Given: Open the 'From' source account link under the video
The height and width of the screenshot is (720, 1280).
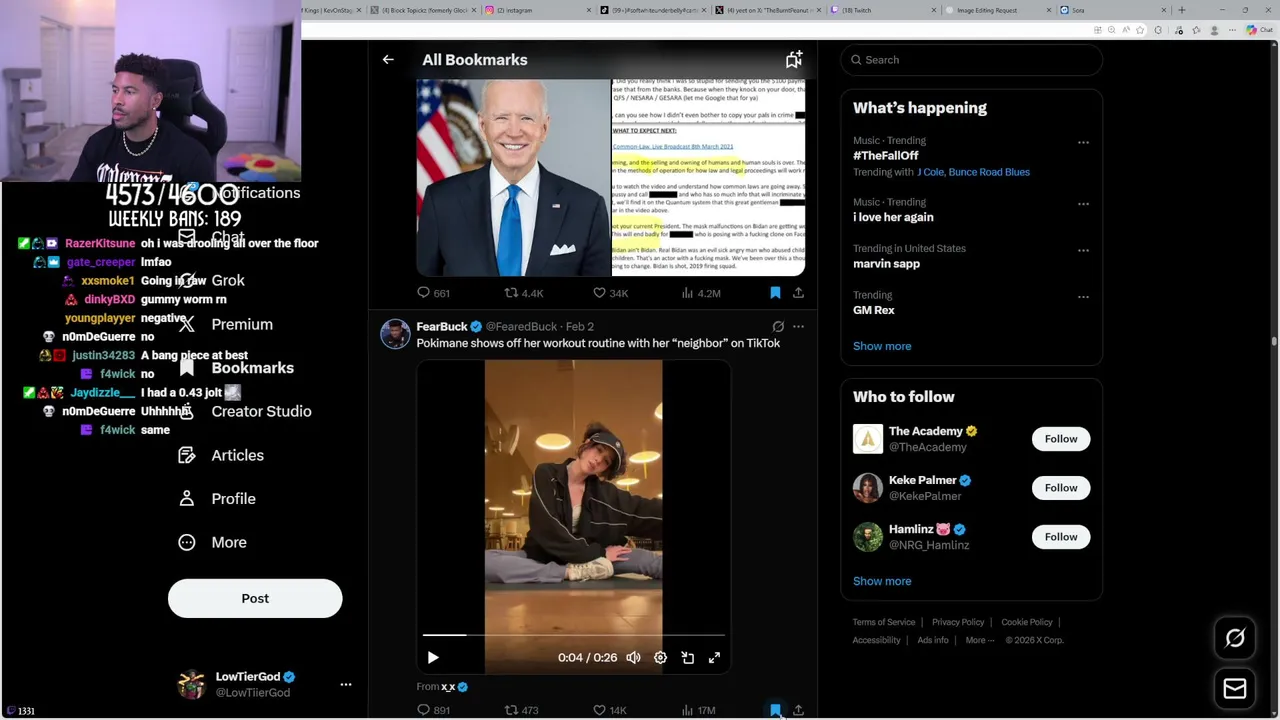Looking at the screenshot, I should (454, 687).
